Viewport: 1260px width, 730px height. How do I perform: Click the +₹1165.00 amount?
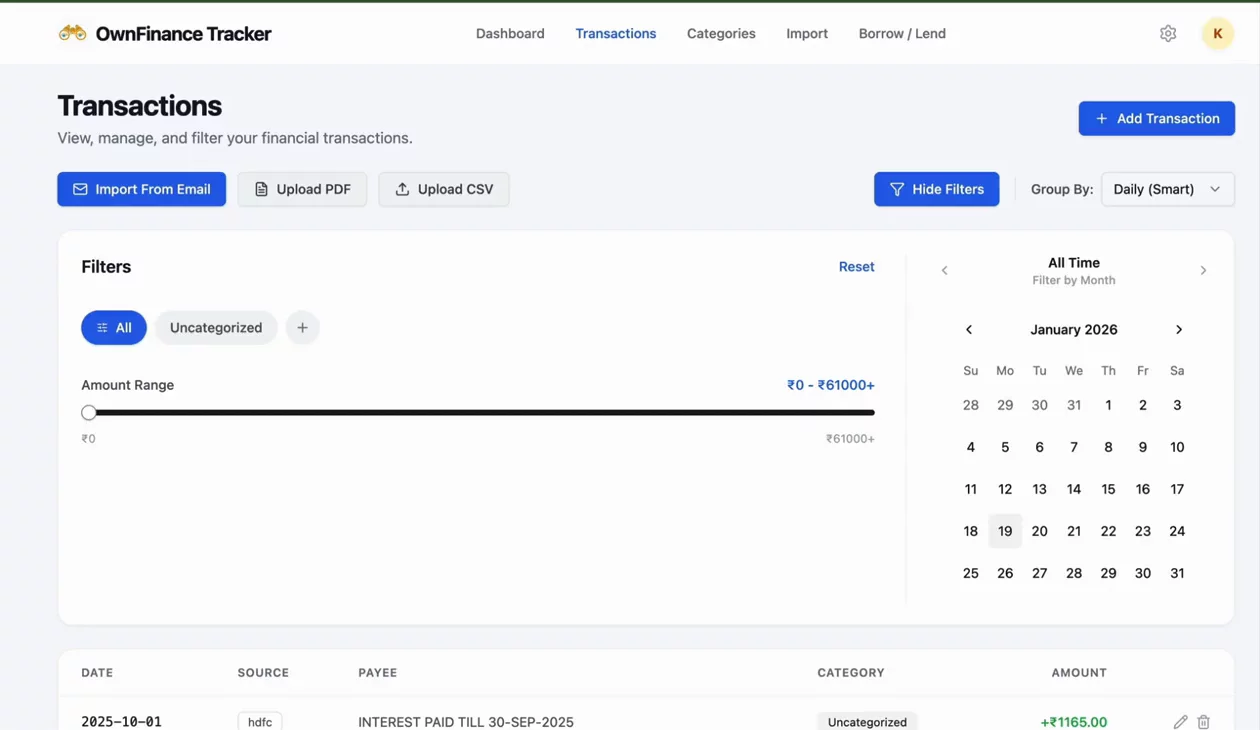click(x=1074, y=722)
